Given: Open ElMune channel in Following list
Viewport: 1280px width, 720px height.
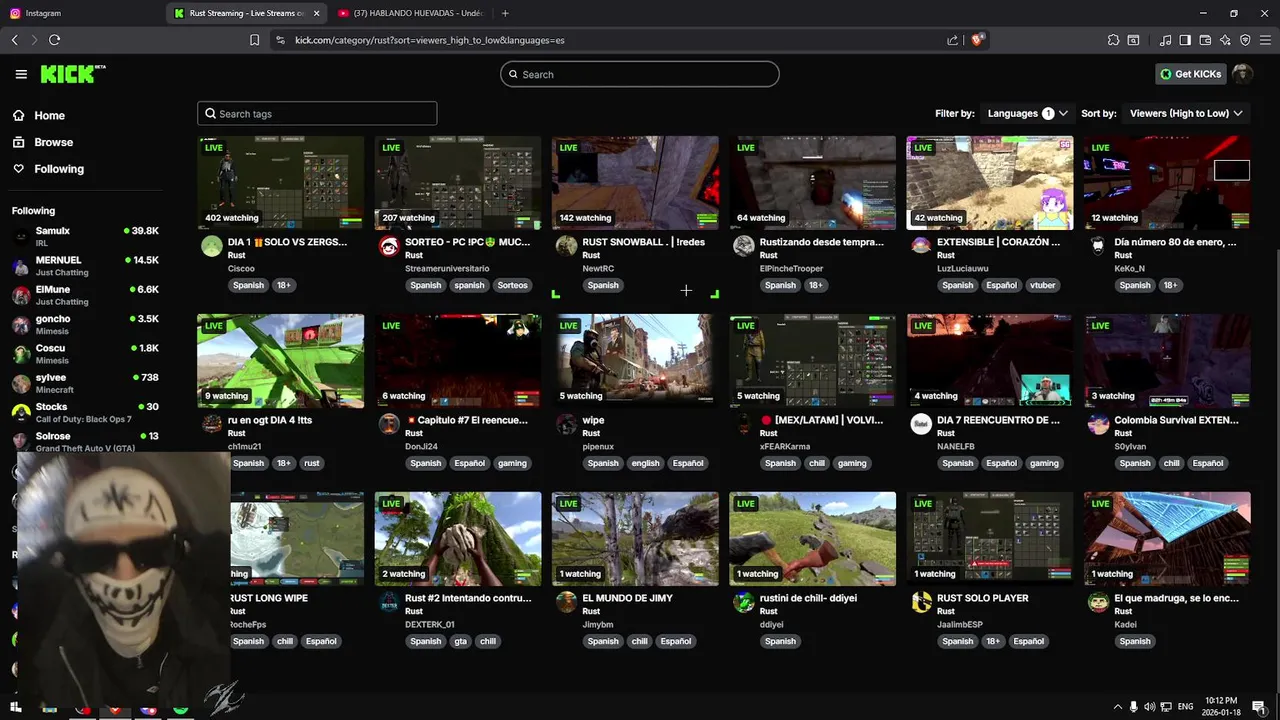Looking at the screenshot, I should [85, 295].
